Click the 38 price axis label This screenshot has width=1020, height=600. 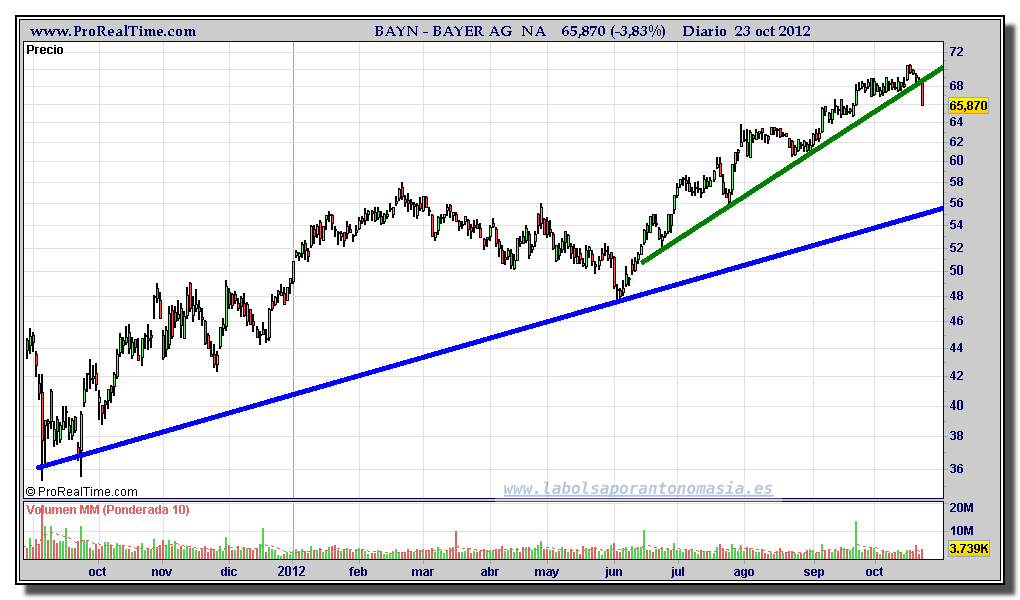click(x=956, y=436)
